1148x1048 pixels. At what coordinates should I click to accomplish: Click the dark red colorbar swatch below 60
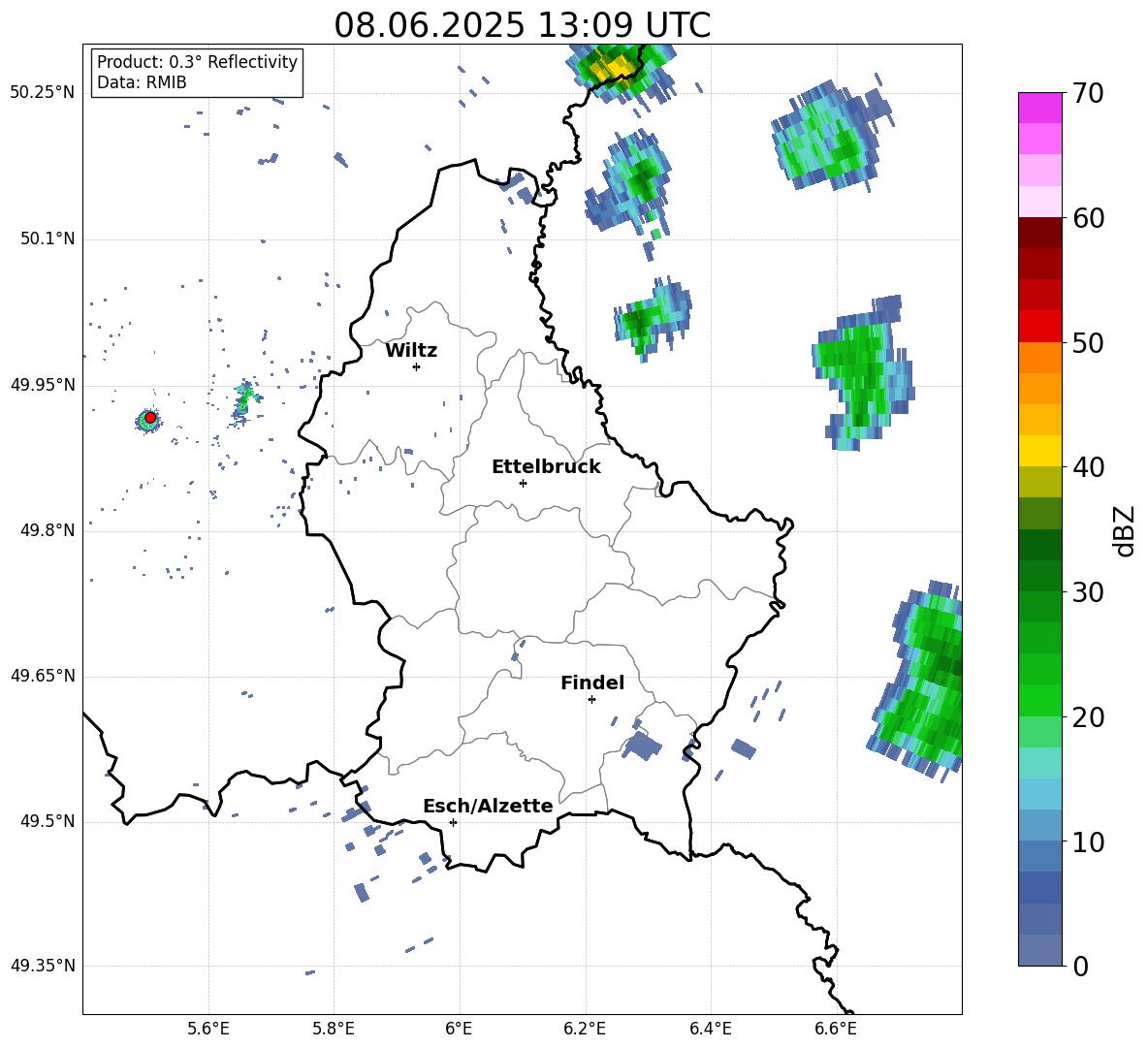click(x=1039, y=233)
